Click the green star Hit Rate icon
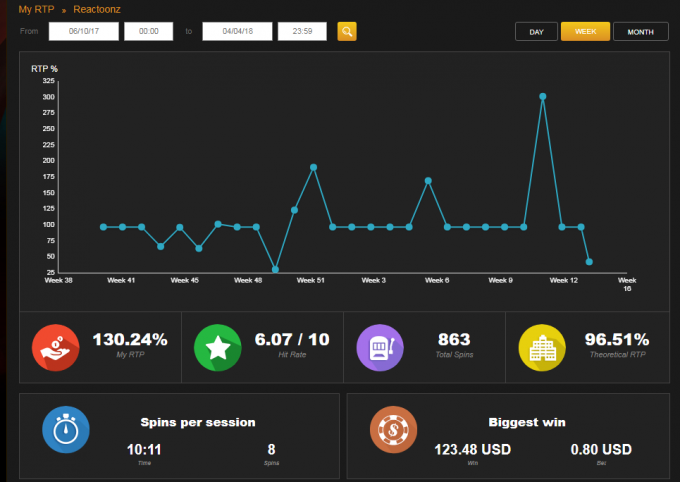This screenshot has width=680, height=482. [x=218, y=348]
